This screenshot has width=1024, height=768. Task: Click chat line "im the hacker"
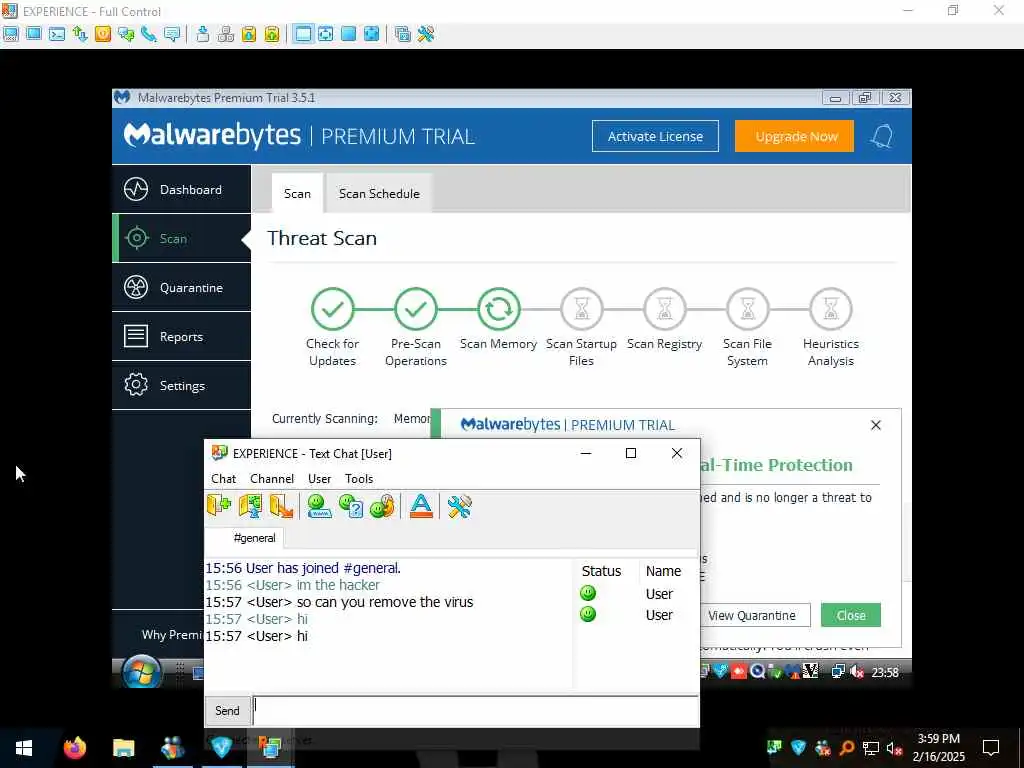pyautogui.click(x=293, y=585)
